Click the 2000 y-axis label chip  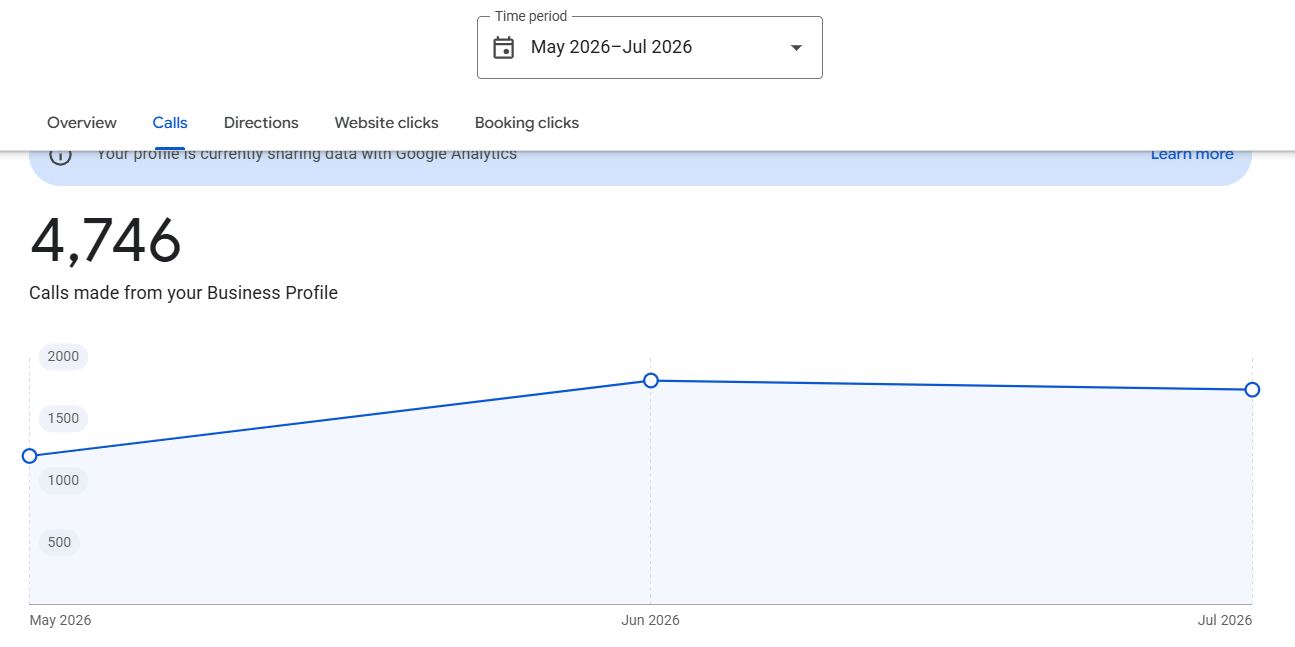click(63, 357)
